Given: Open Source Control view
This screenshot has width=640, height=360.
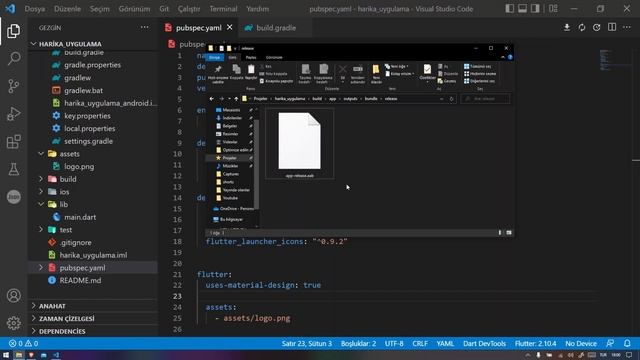Looking at the screenshot, I should click(13, 86).
